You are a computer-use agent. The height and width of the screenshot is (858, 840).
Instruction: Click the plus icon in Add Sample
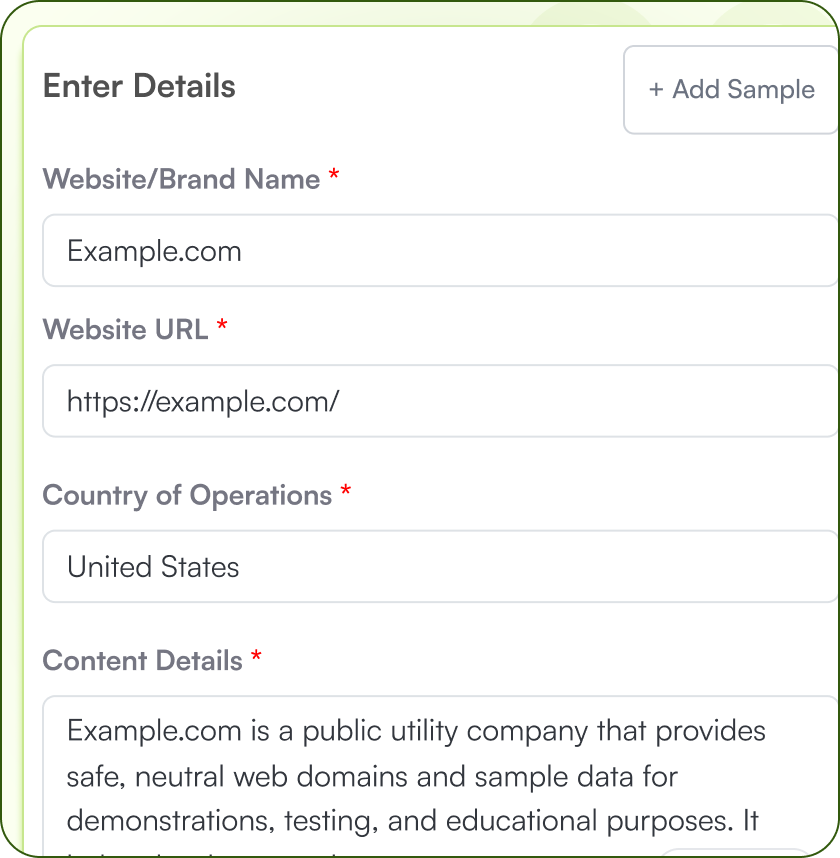(x=655, y=90)
